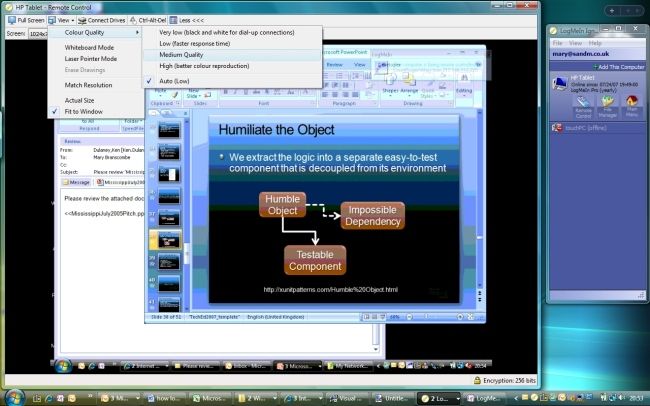
Task: Click New Slide in PowerPoint ribbon
Action: (193, 93)
